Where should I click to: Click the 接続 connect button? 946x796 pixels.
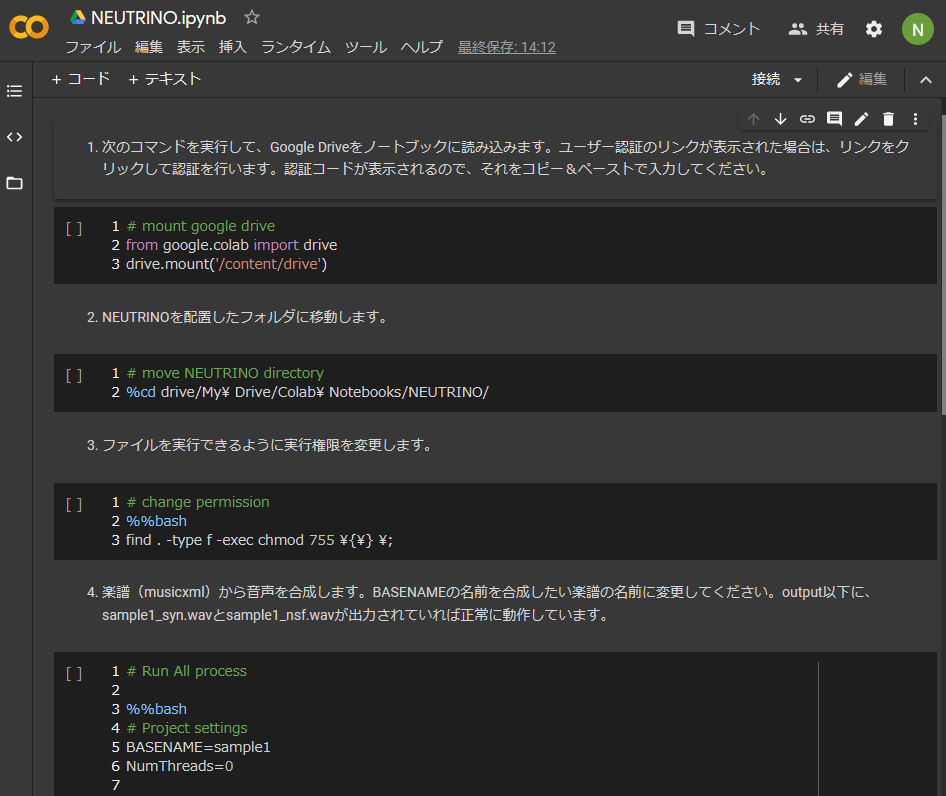[x=766, y=79]
